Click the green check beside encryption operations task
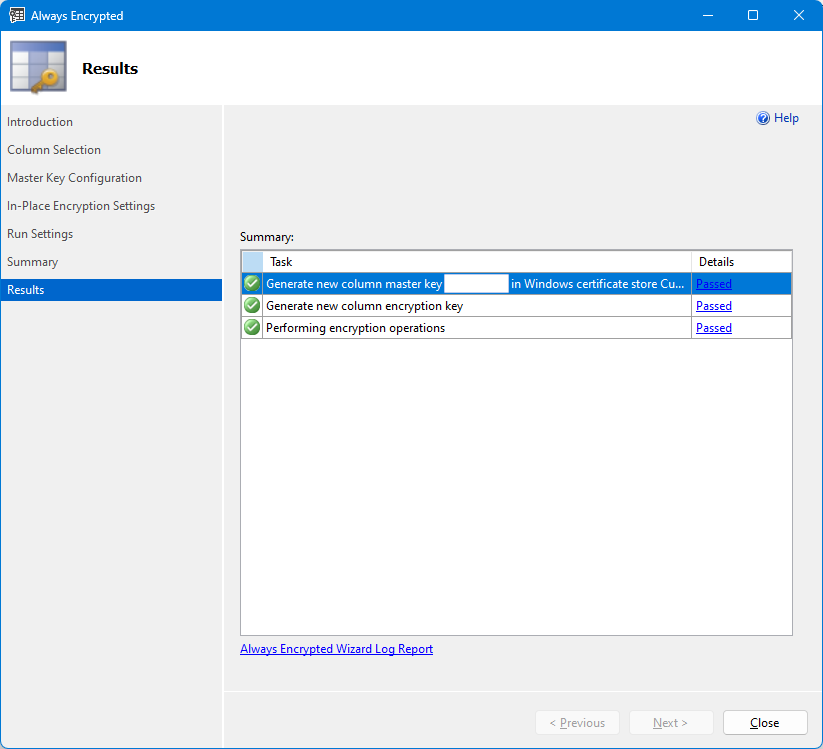This screenshot has height=749, width=823. [x=251, y=327]
